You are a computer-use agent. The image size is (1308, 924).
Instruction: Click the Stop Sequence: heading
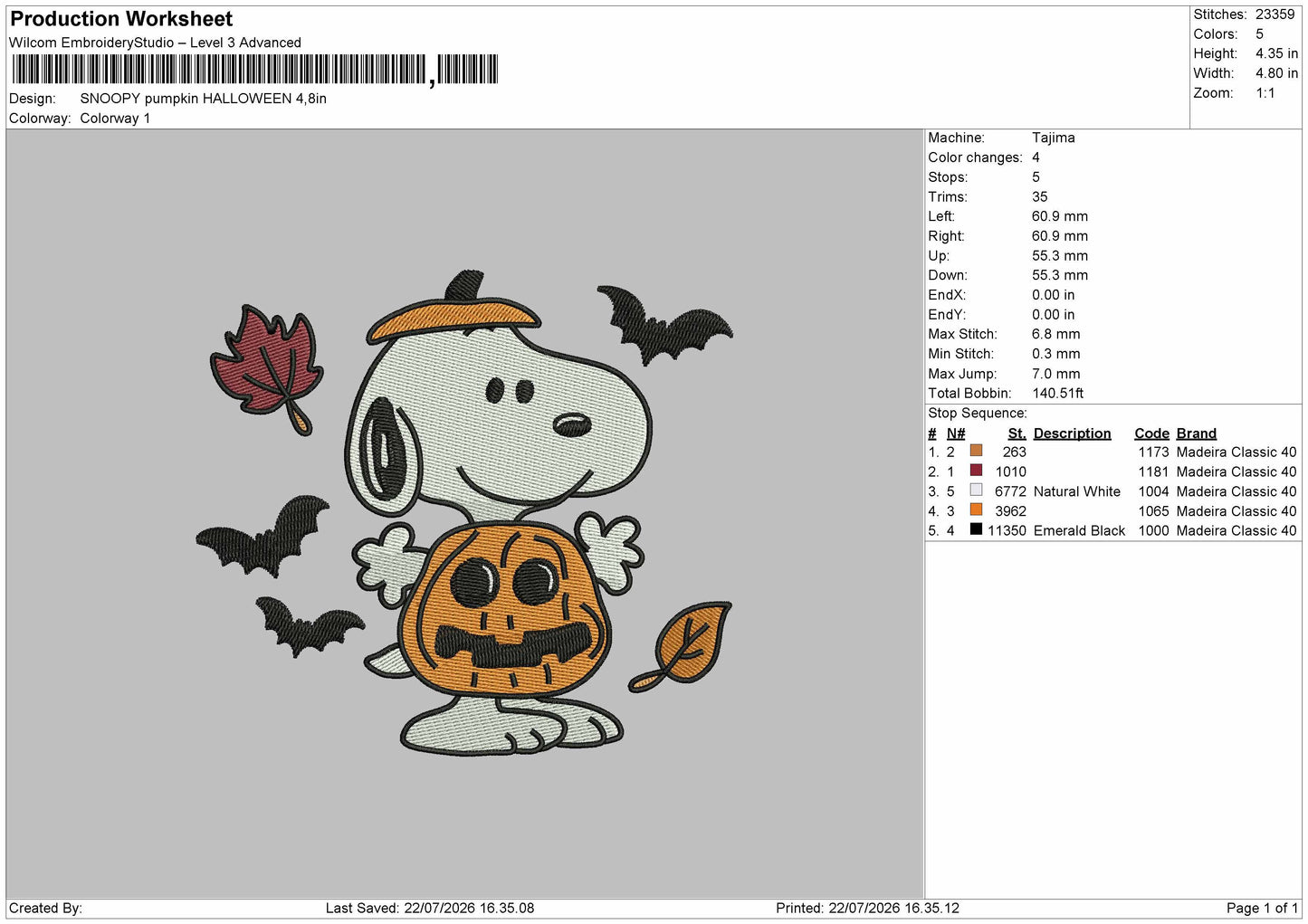pyautogui.click(x=978, y=414)
